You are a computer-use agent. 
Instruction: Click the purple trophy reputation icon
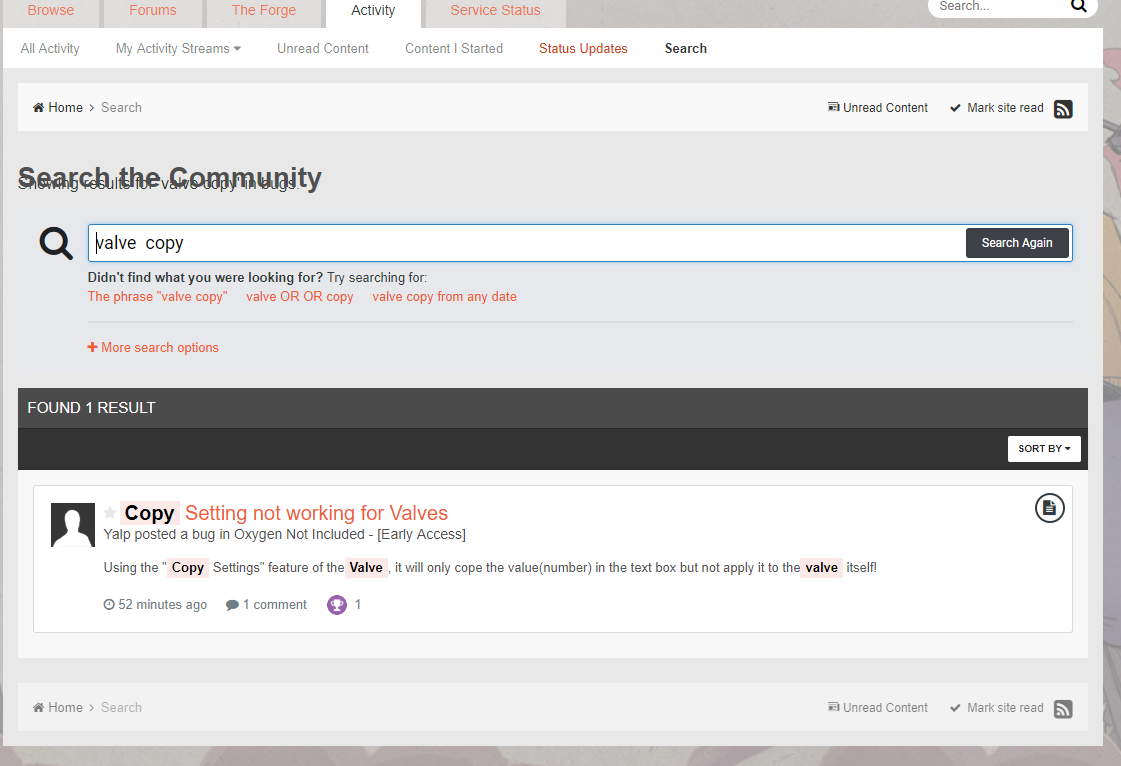click(x=337, y=605)
